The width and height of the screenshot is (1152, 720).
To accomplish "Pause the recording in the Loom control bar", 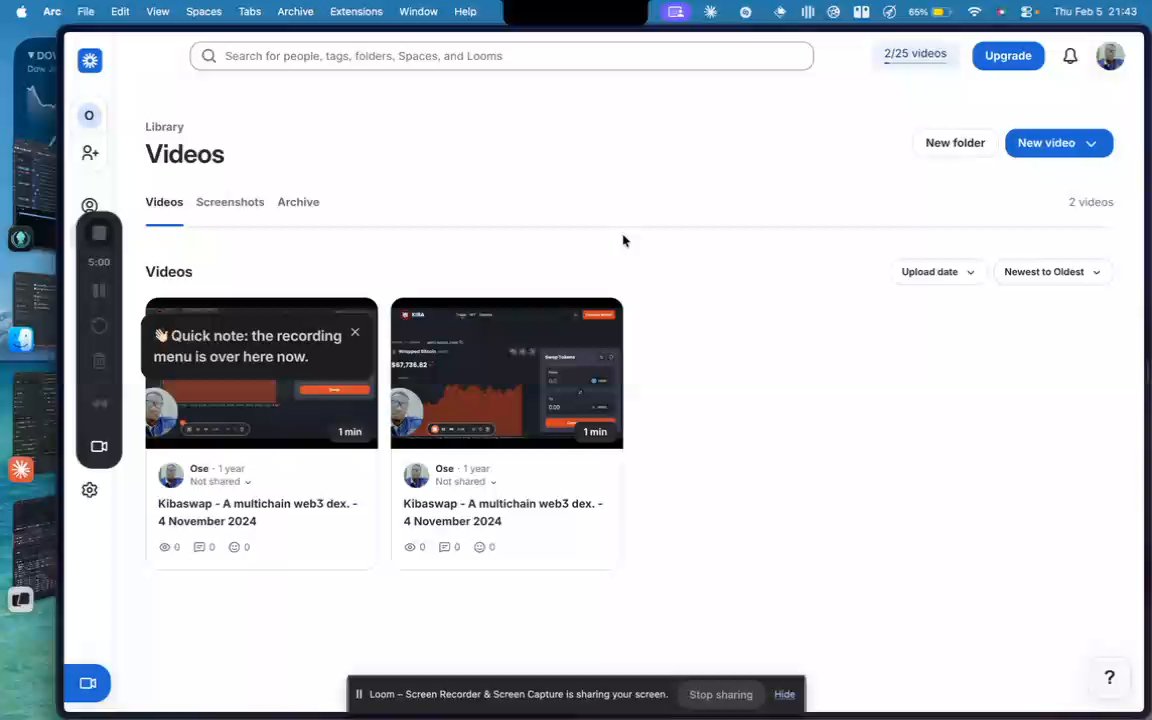I will (x=99, y=291).
